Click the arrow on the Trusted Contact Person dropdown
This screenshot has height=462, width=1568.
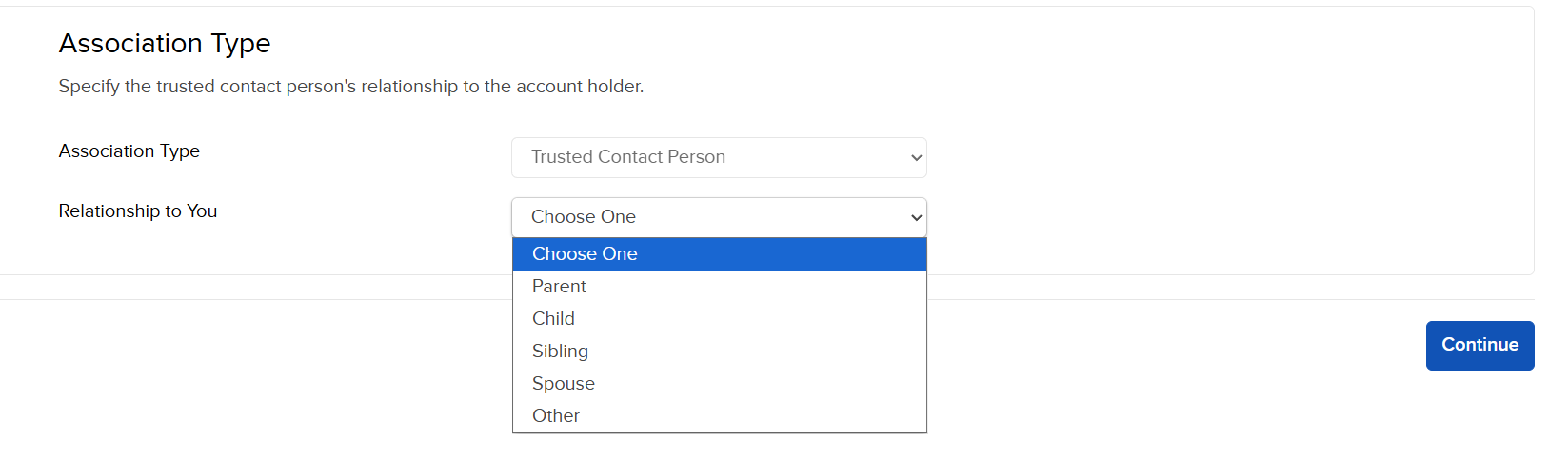coord(916,158)
